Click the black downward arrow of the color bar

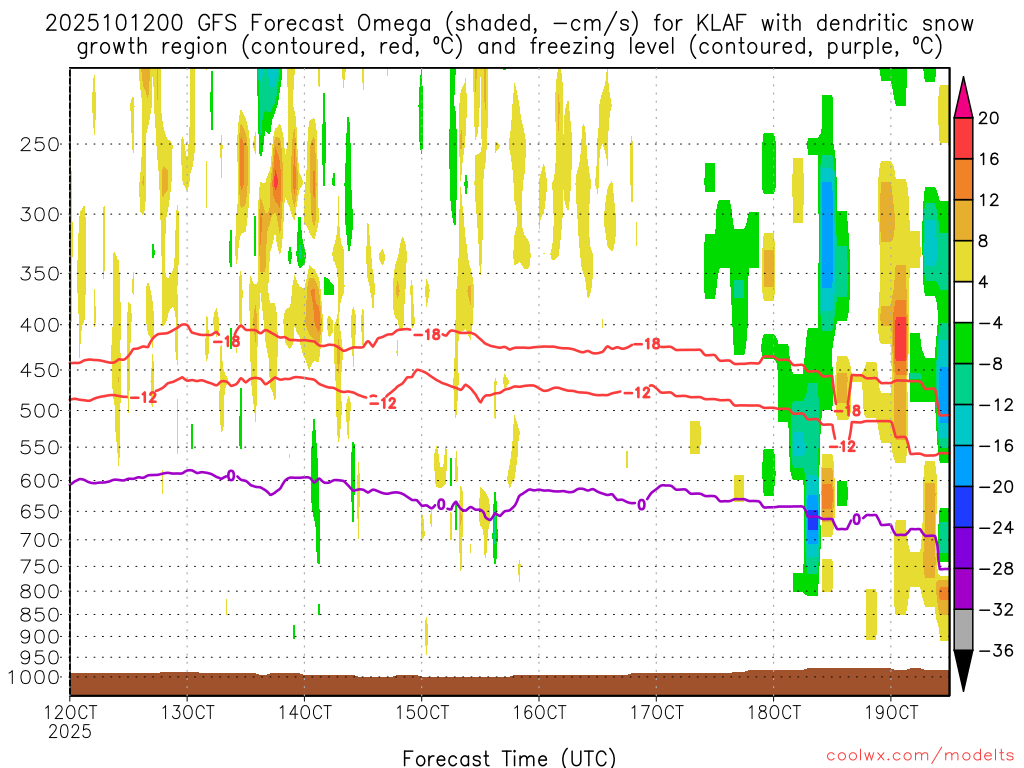click(963, 671)
